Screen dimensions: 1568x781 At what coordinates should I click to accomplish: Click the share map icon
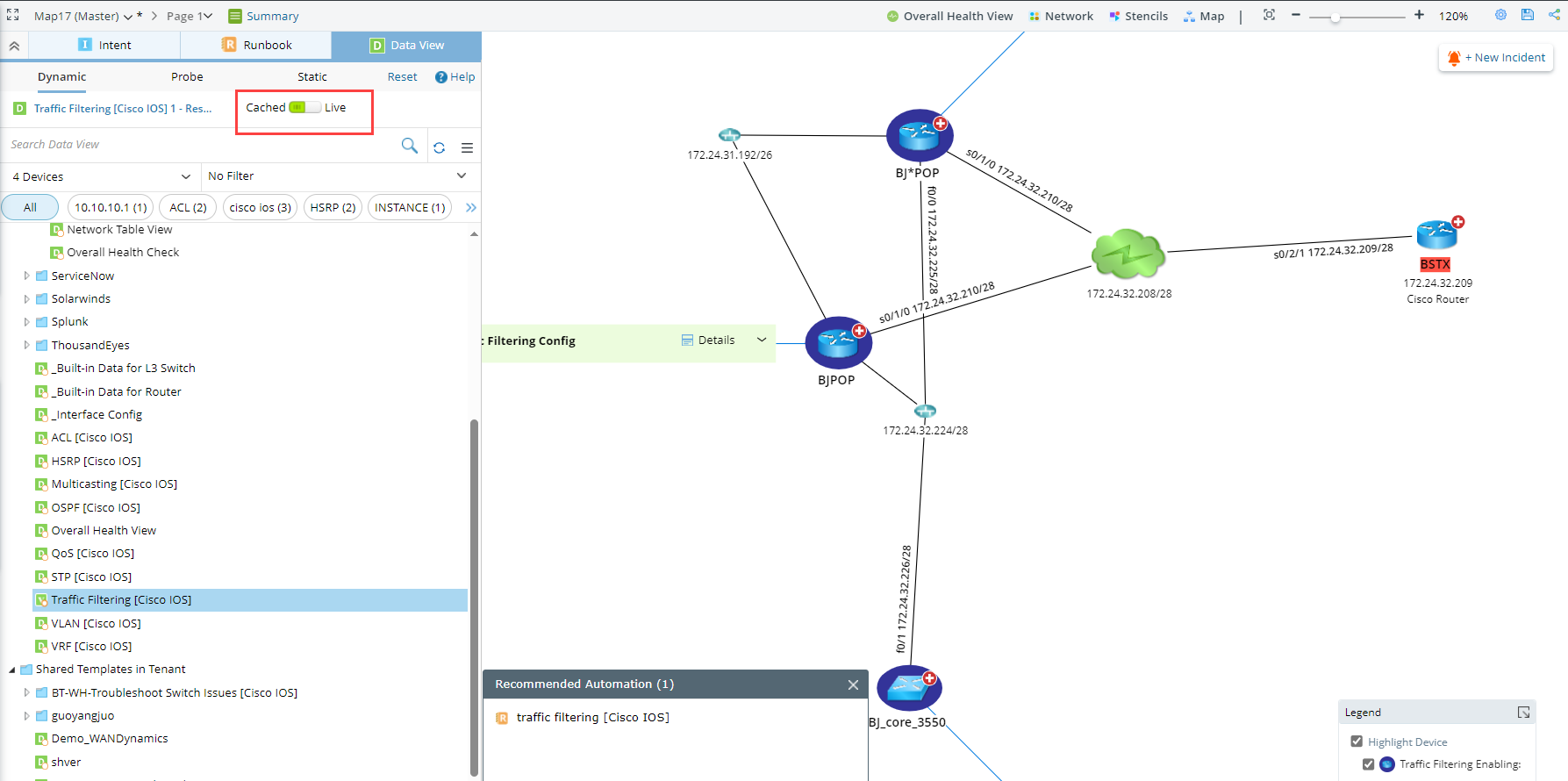pyautogui.click(x=1554, y=15)
